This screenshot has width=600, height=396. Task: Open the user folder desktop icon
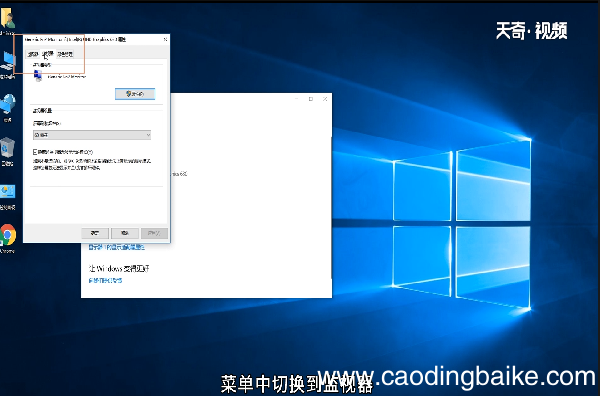(x=7, y=22)
